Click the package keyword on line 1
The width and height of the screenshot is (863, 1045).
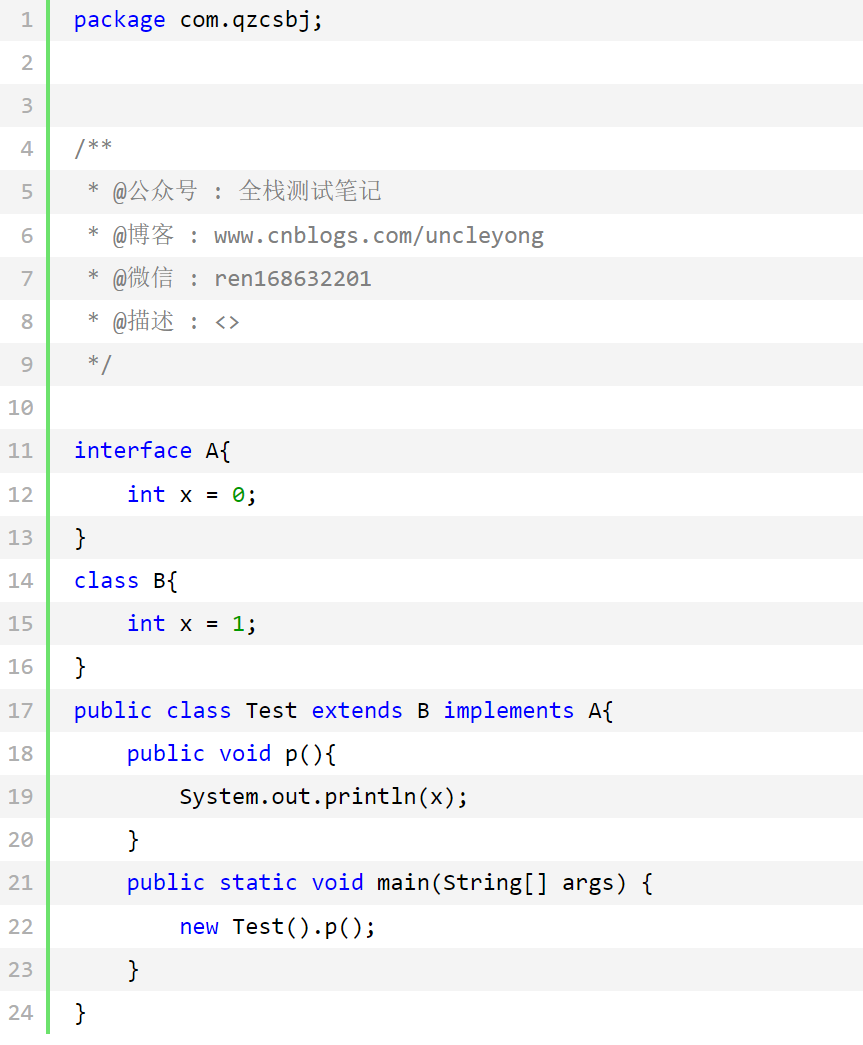click(119, 21)
